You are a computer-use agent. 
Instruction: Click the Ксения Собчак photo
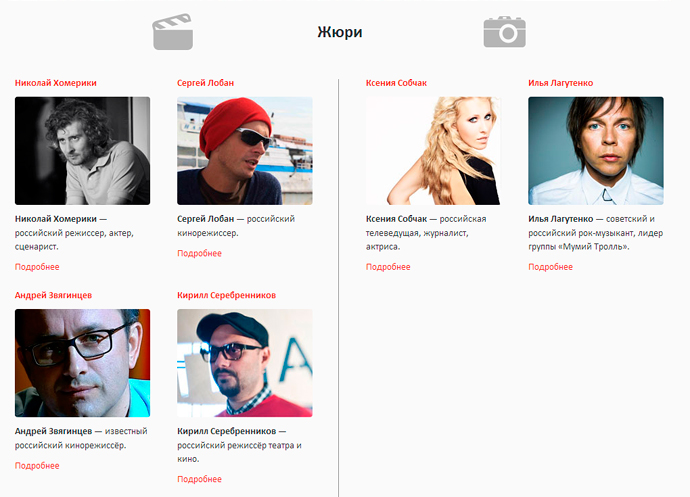point(433,151)
